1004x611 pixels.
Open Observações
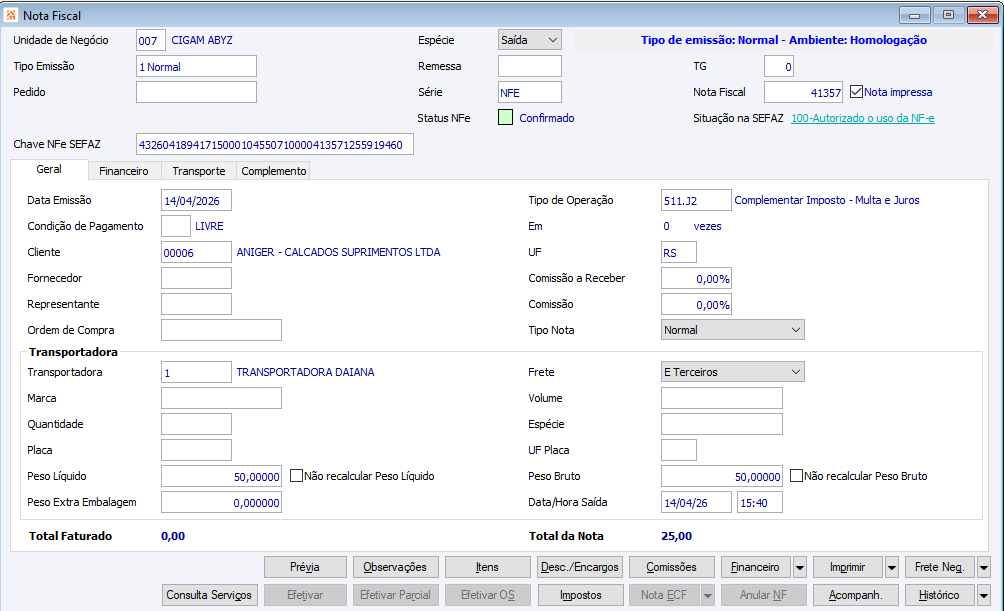395,567
